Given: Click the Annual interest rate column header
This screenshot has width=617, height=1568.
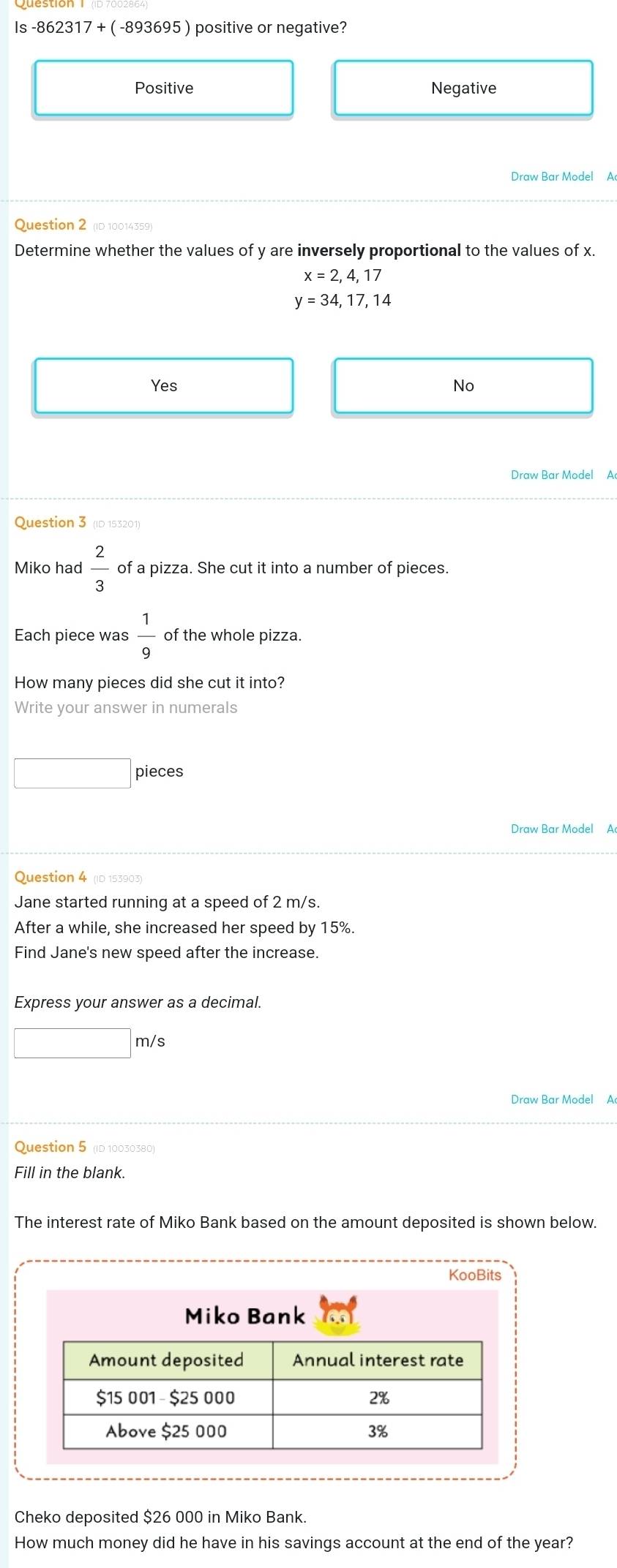Looking at the screenshot, I should (378, 1360).
